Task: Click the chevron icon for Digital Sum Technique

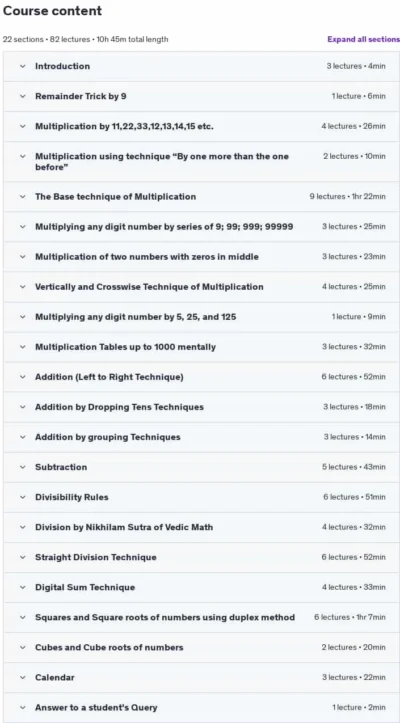Action: pyautogui.click(x=23, y=587)
